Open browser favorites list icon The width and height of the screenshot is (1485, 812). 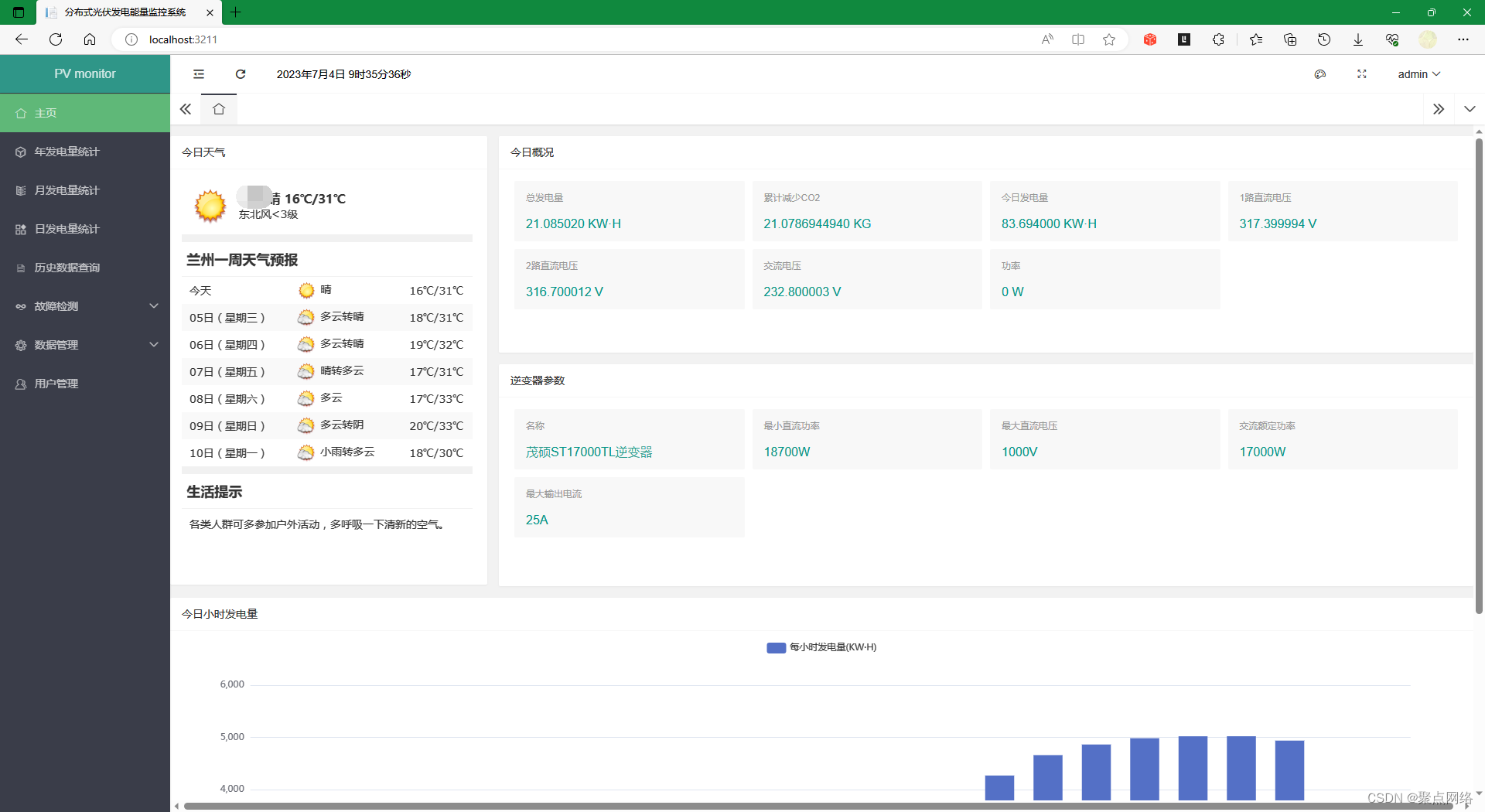click(x=1255, y=39)
